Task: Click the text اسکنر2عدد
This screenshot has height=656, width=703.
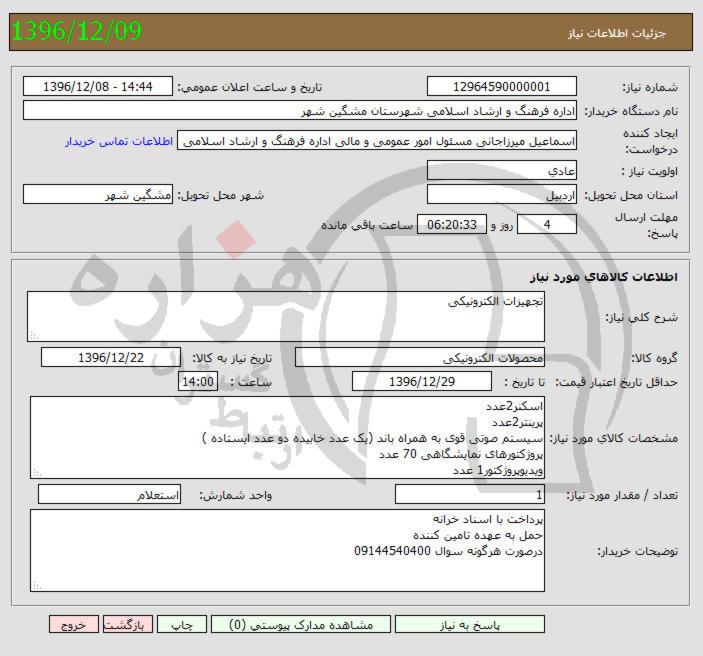Action: (x=515, y=406)
